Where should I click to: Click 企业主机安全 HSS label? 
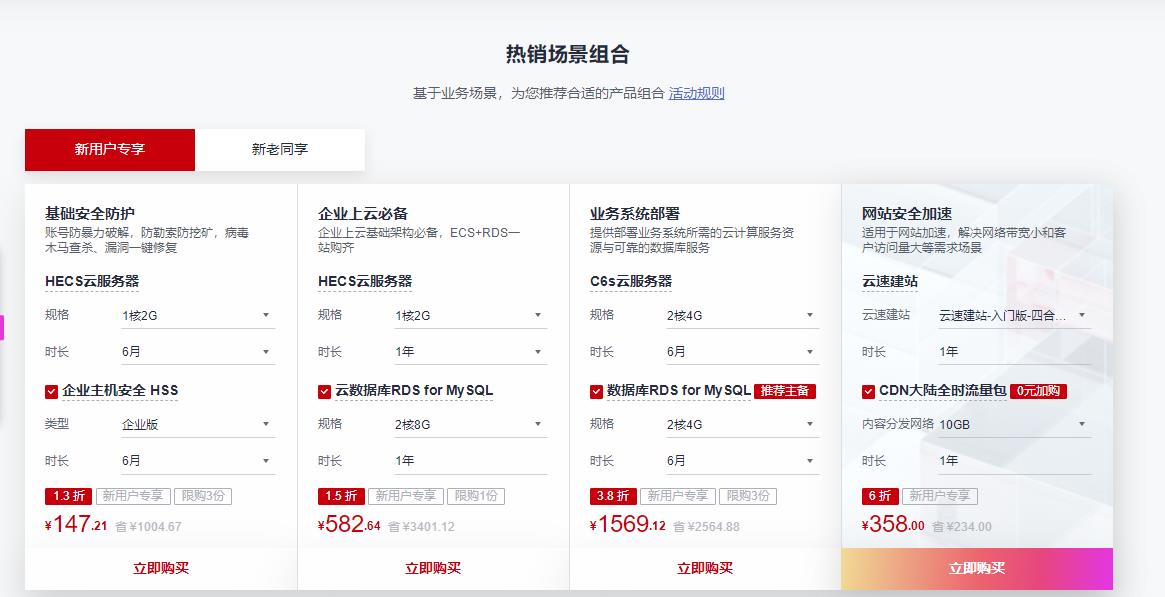(120, 391)
